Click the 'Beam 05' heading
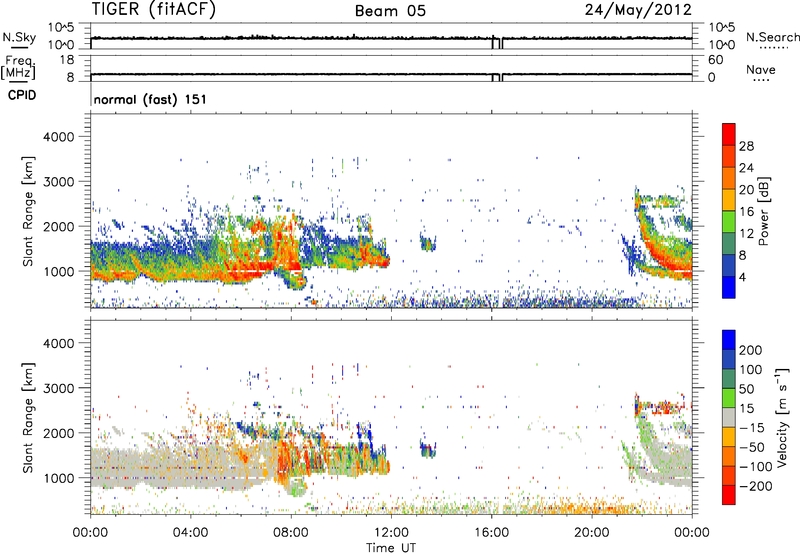This screenshot has width=800, height=554. [x=390, y=11]
